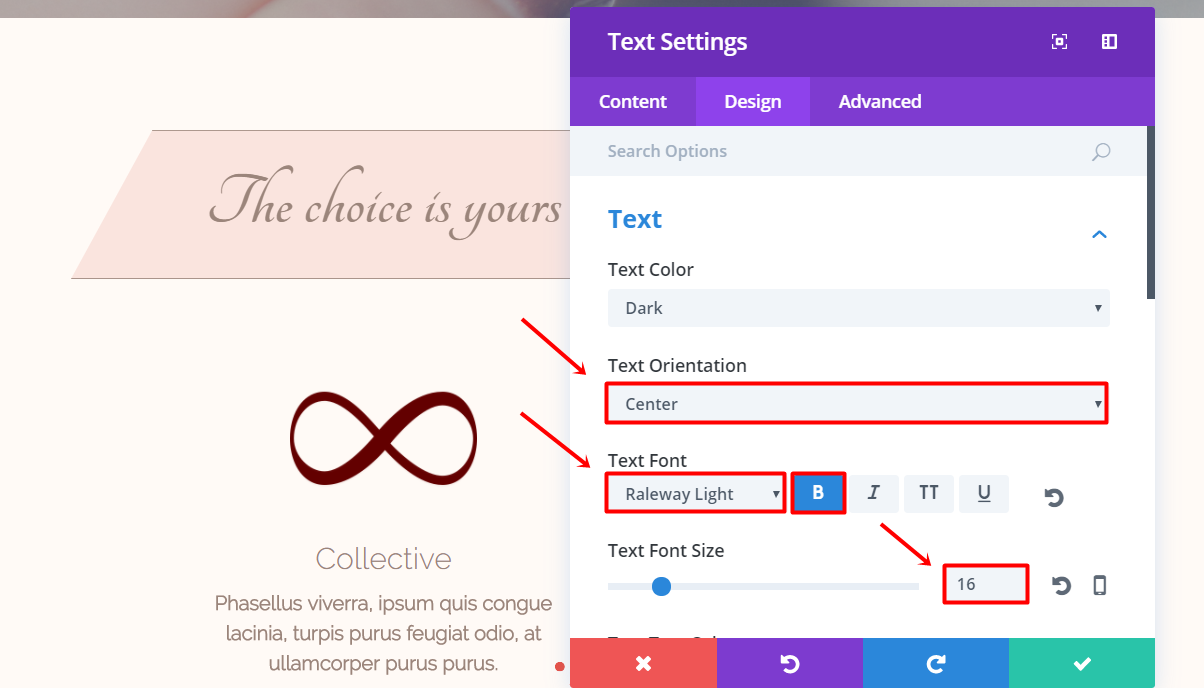The height and width of the screenshot is (688, 1204).
Task: Open responsive phone icon for font size
Action: [x=1100, y=586]
